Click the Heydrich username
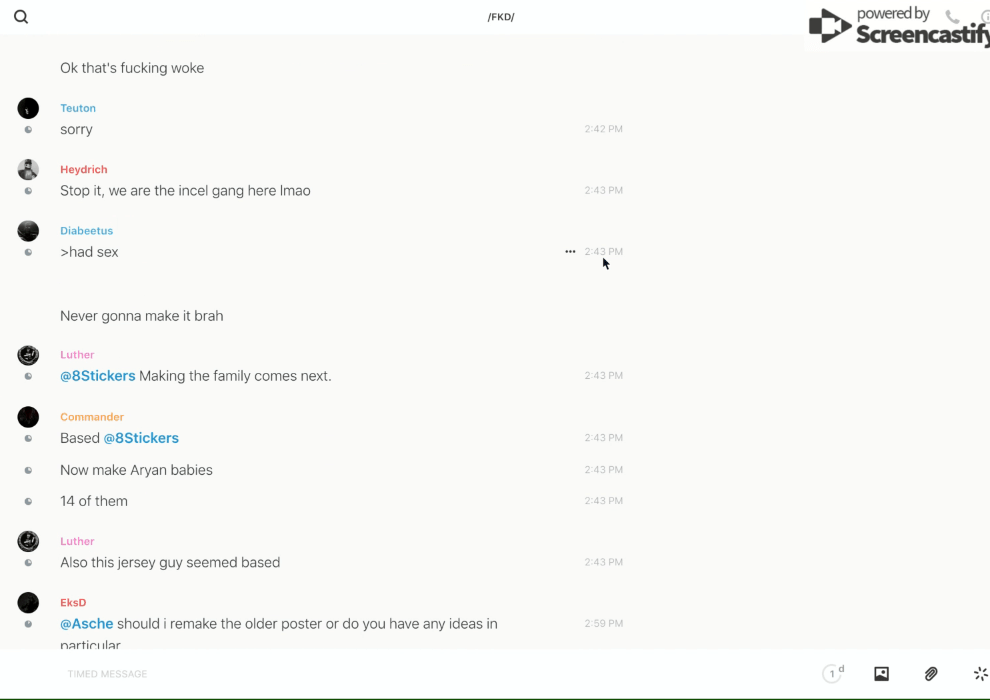 pos(83,170)
